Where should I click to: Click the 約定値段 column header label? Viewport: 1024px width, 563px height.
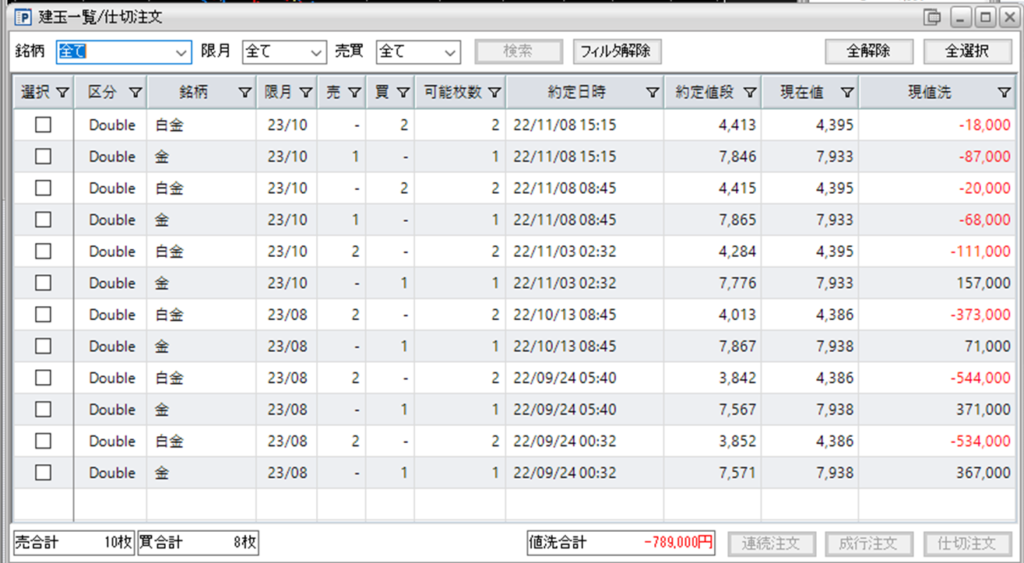point(704,93)
